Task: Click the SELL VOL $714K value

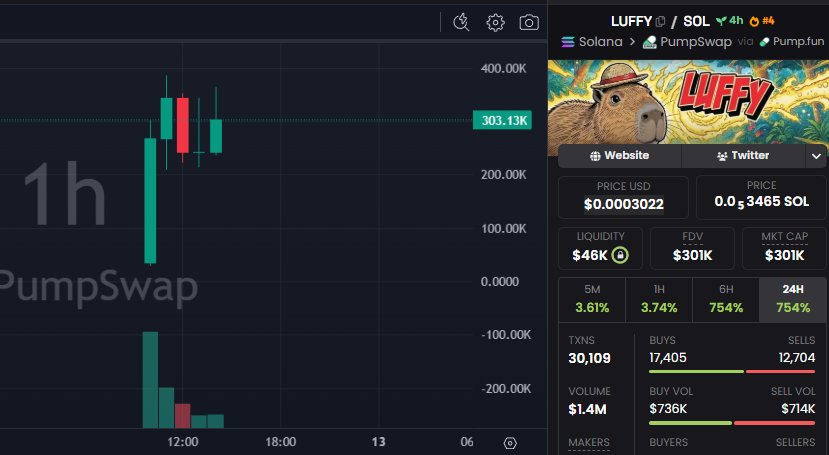Action: click(798, 408)
